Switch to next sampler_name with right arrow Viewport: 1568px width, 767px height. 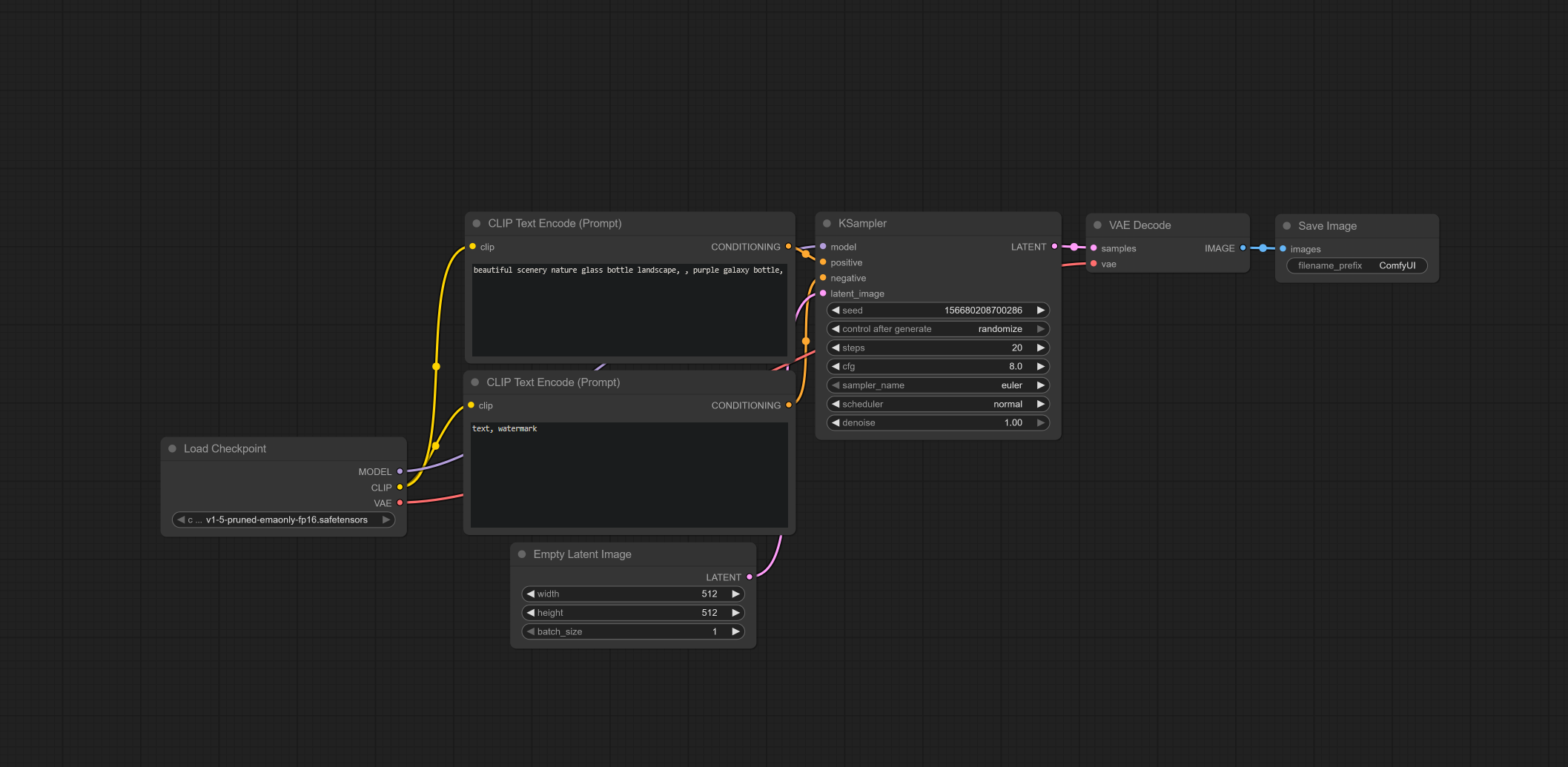click(x=1041, y=385)
